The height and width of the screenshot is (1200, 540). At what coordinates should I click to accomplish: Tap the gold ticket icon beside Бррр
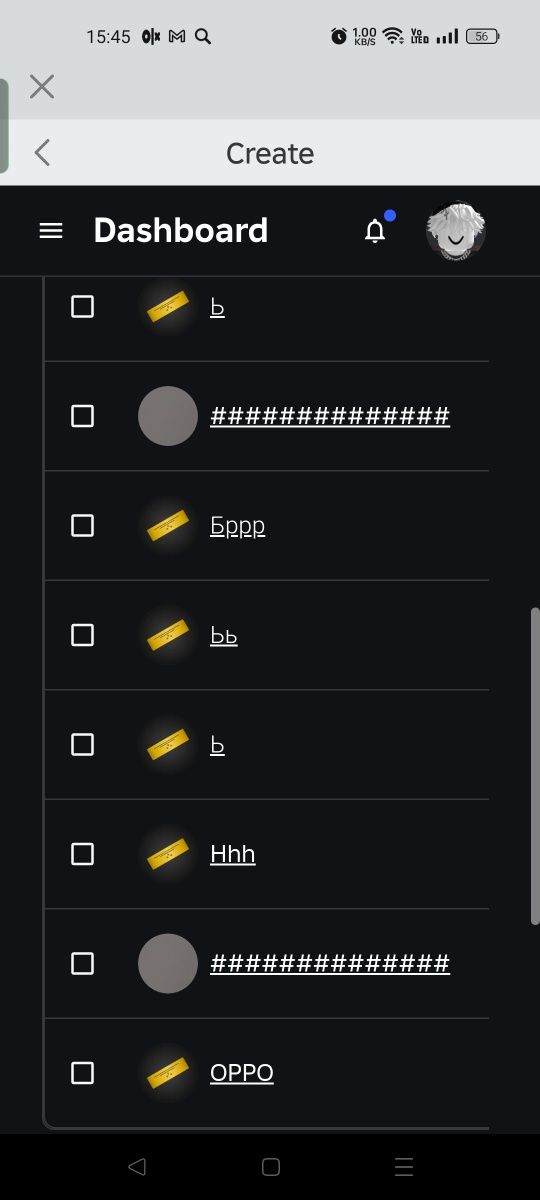point(168,525)
